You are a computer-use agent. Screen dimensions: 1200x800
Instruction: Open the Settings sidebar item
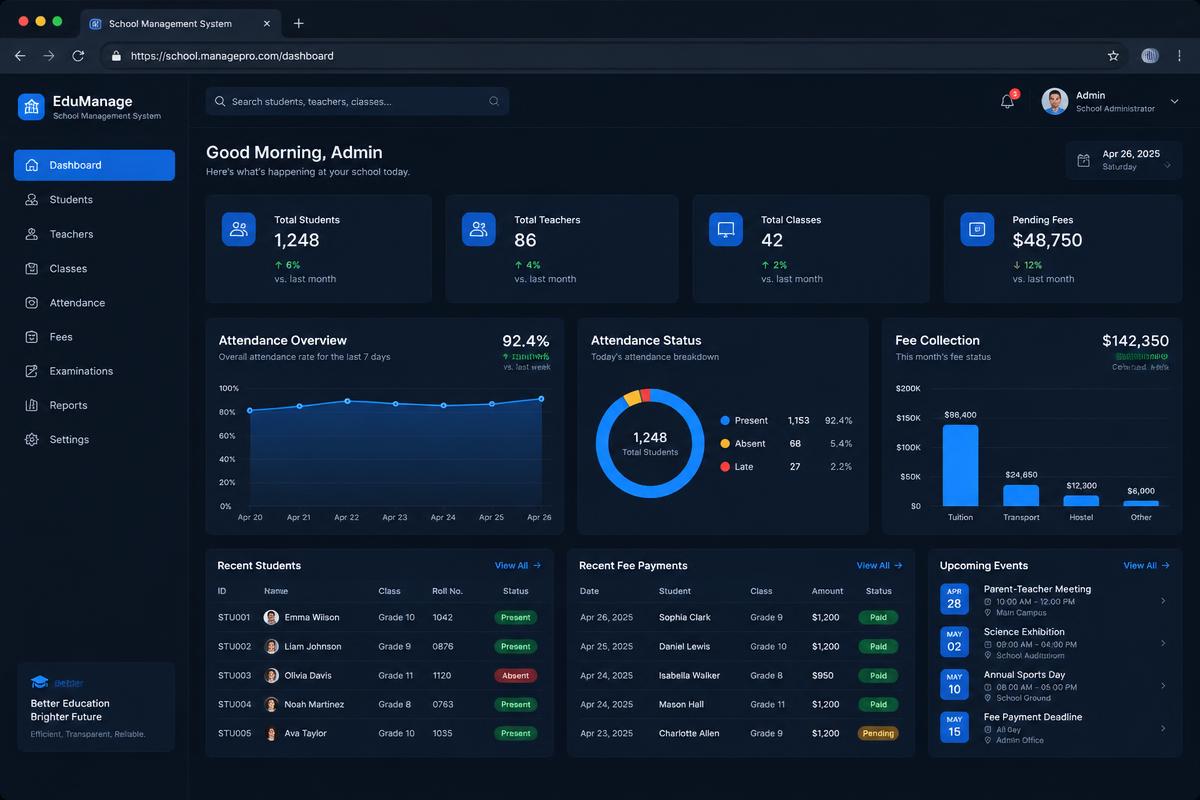tap(94, 440)
